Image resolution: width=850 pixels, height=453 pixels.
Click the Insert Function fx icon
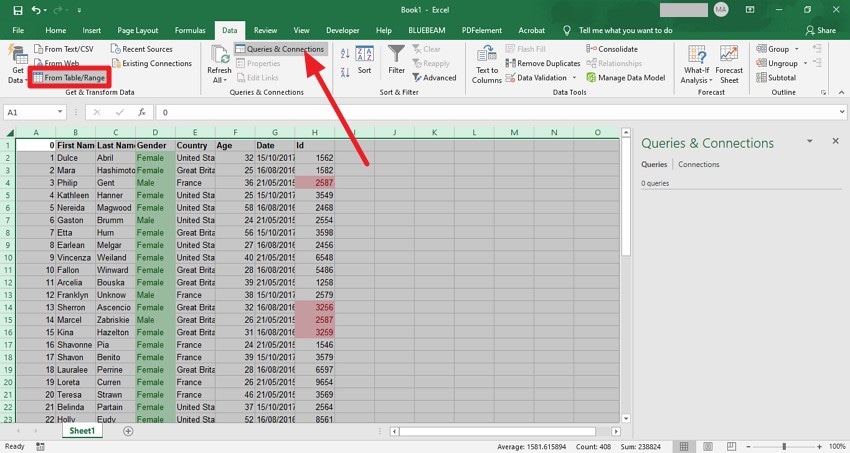141,112
